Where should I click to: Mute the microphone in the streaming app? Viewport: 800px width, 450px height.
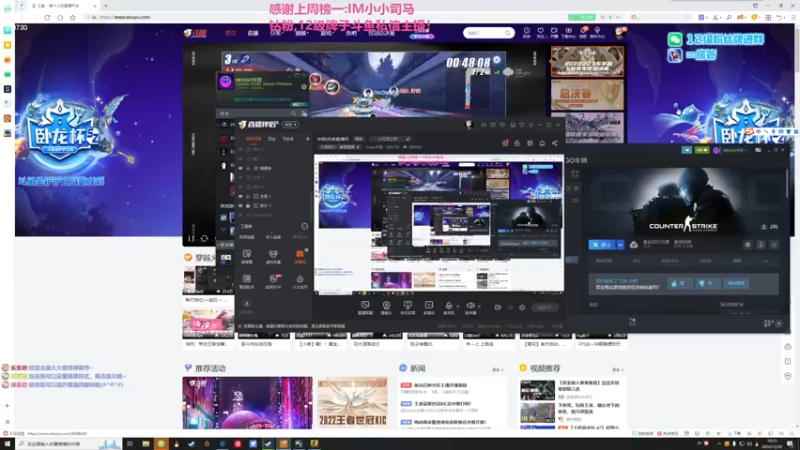(448, 305)
